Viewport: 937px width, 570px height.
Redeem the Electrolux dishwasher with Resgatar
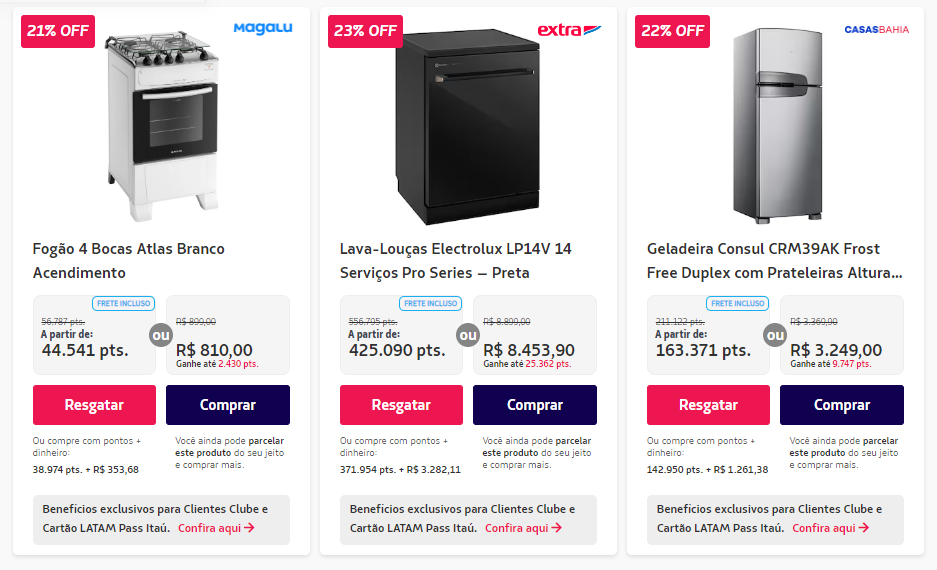tap(401, 405)
